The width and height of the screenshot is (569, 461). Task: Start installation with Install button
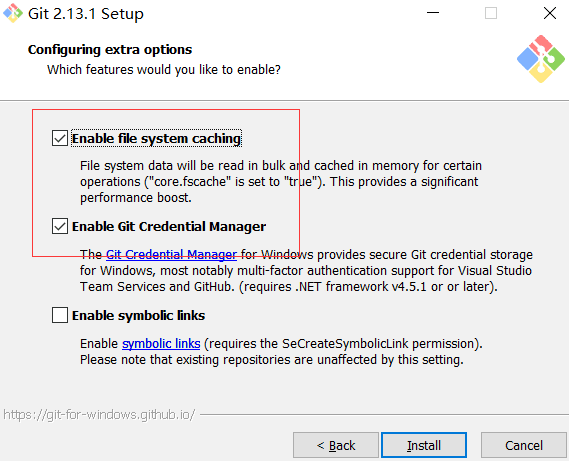(424, 445)
